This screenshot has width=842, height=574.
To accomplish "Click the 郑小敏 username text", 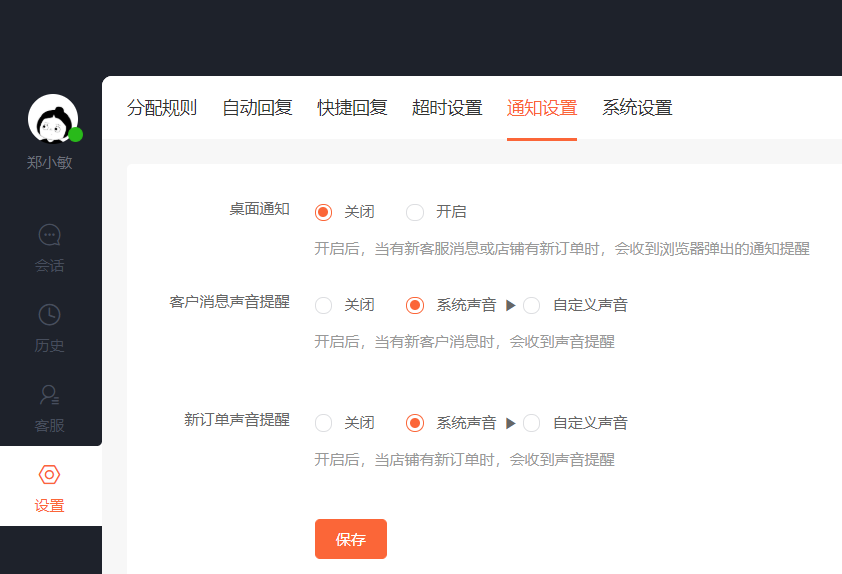I will pyautogui.click(x=49, y=162).
